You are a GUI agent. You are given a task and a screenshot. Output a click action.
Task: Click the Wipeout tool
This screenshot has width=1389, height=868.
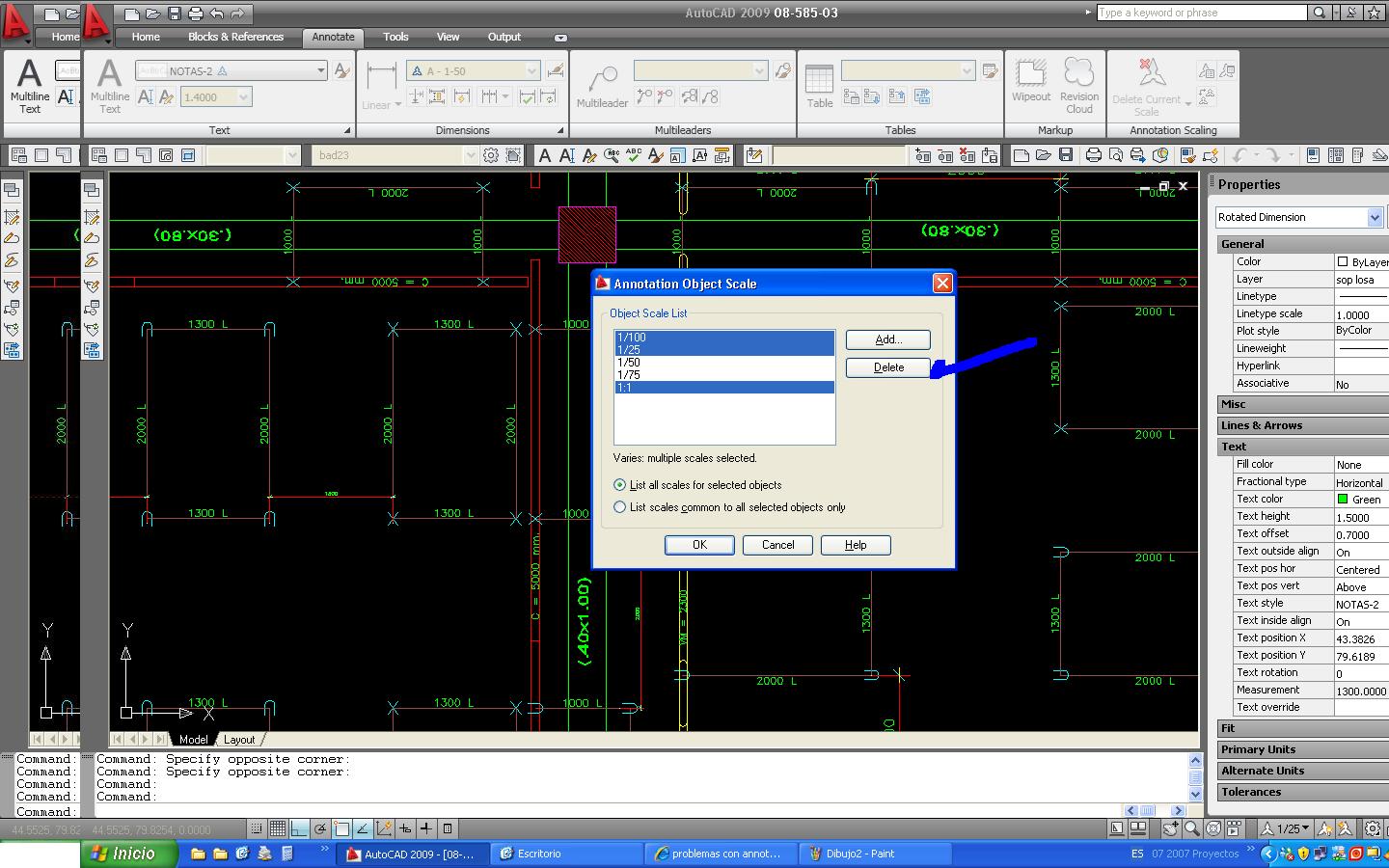(x=1030, y=81)
